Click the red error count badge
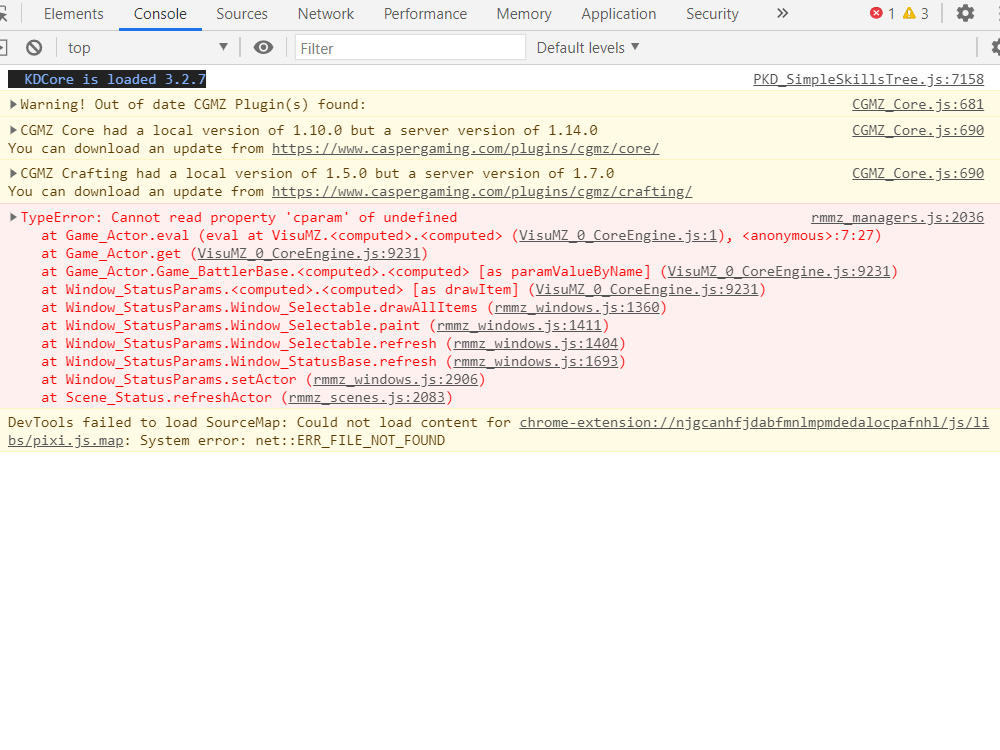 coord(883,13)
